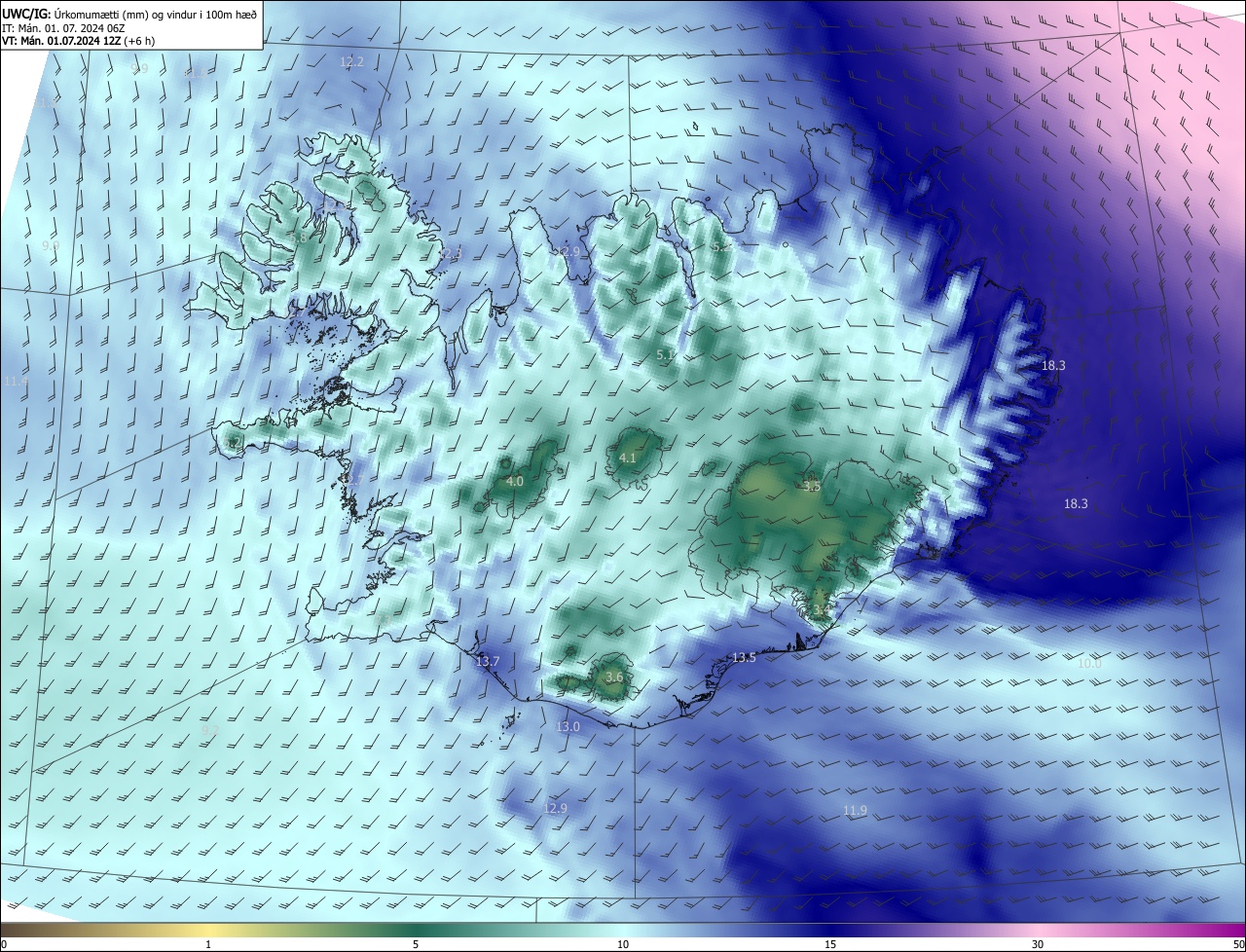Click the 50 tick on the color scale
Image resolution: width=1246 pixels, height=952 pixels.
[x=1238, y=944]
